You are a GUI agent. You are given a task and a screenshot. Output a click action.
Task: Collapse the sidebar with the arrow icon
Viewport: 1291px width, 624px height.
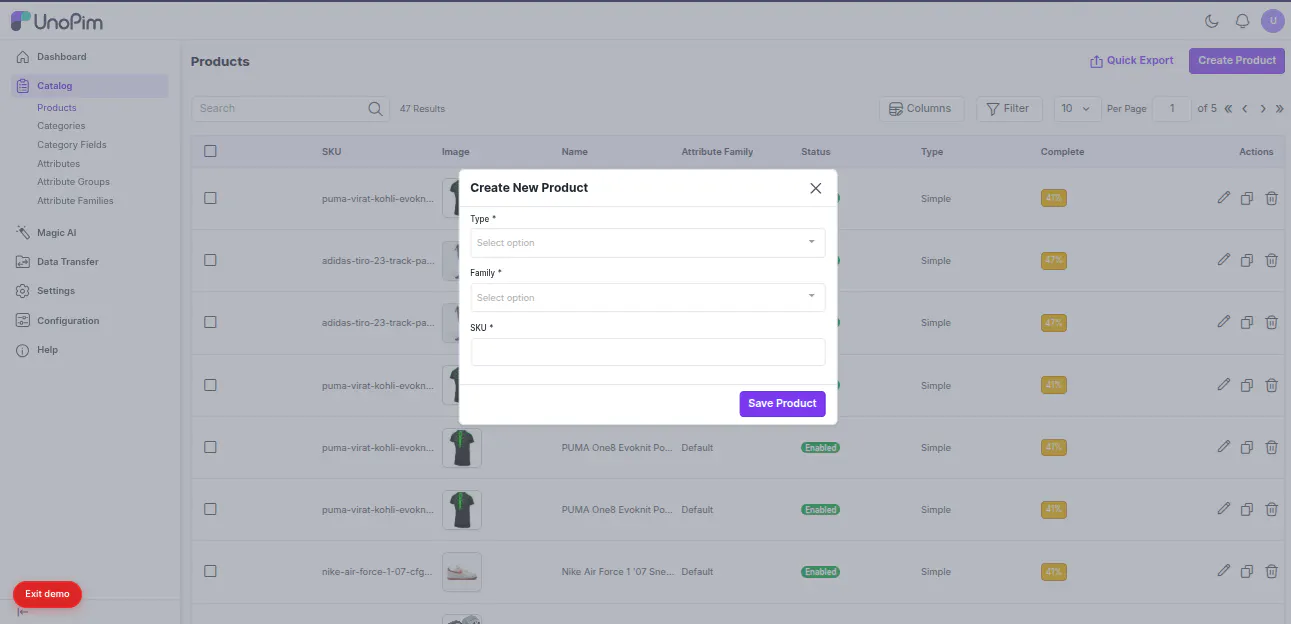pos(23,611)
